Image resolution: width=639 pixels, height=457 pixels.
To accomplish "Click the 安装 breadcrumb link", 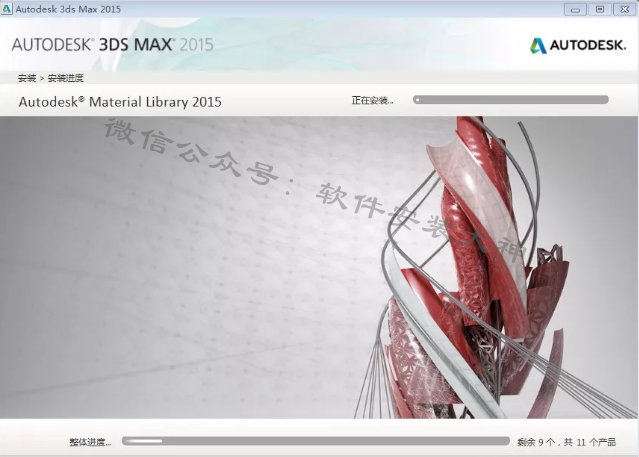I will coord(26,78).
